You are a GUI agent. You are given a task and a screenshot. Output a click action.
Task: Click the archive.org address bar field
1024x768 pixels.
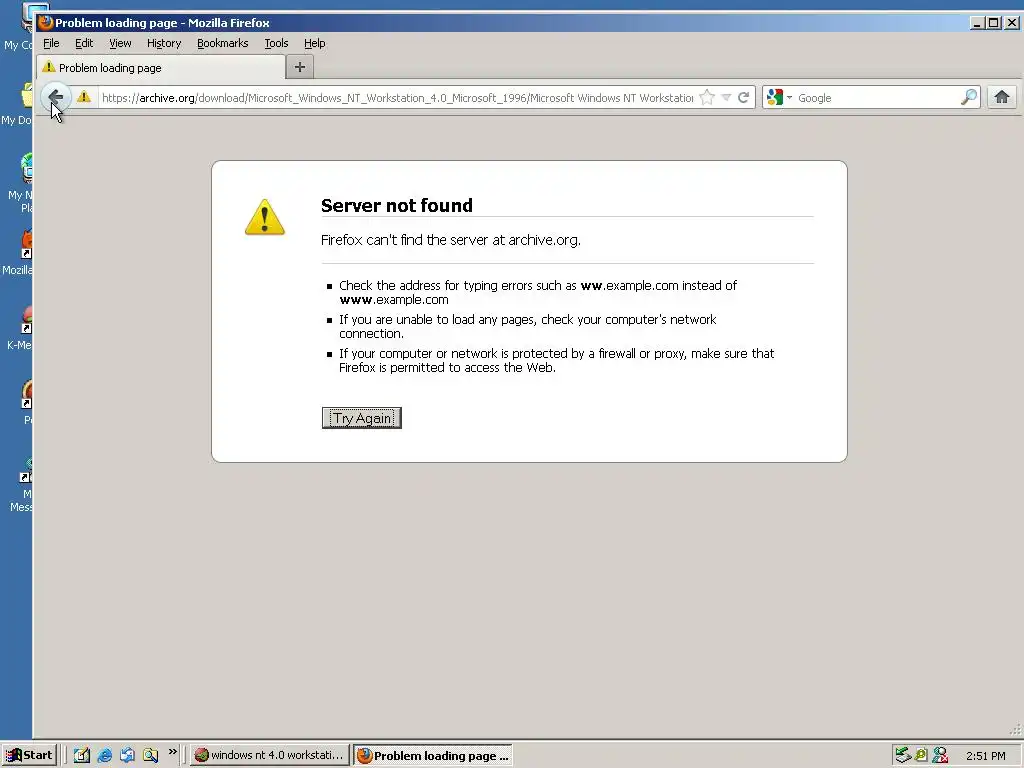(396, 98)
